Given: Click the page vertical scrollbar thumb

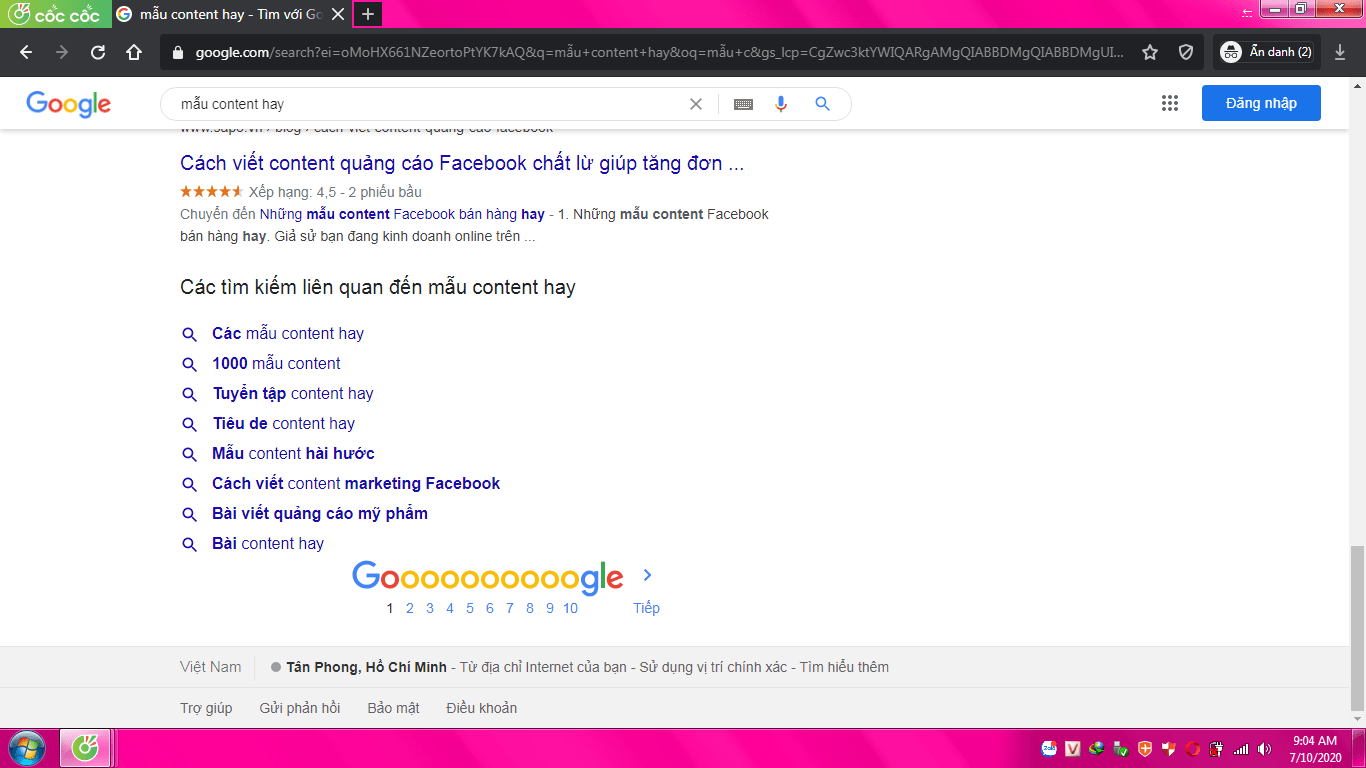Looking at the screenshot, I should [x=1357, y=628].
